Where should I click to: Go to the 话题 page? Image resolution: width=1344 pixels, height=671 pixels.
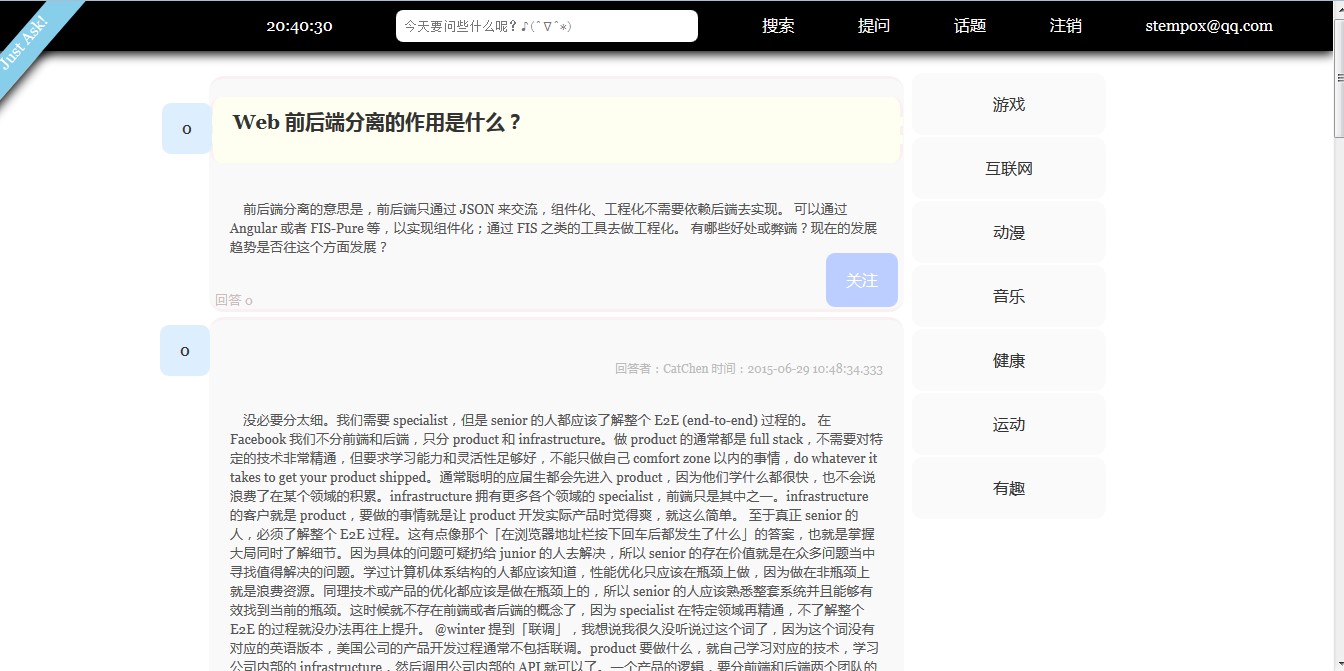[x=970, y=26]
